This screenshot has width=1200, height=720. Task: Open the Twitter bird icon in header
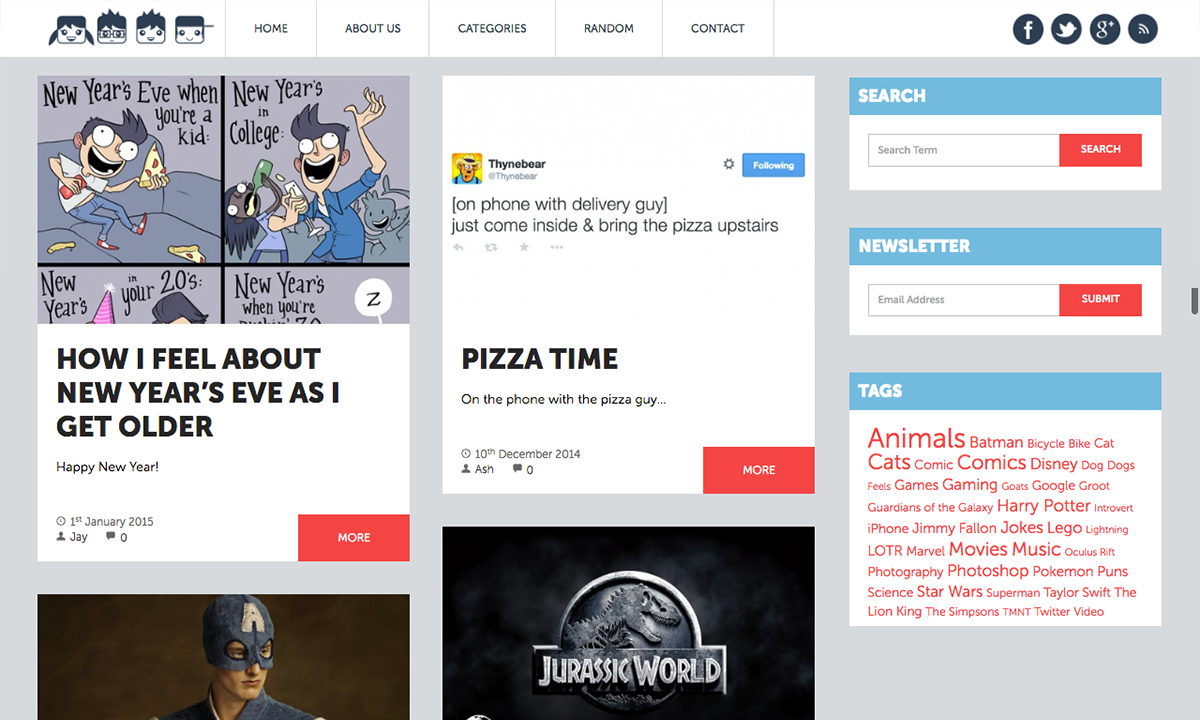[1066, 29]
